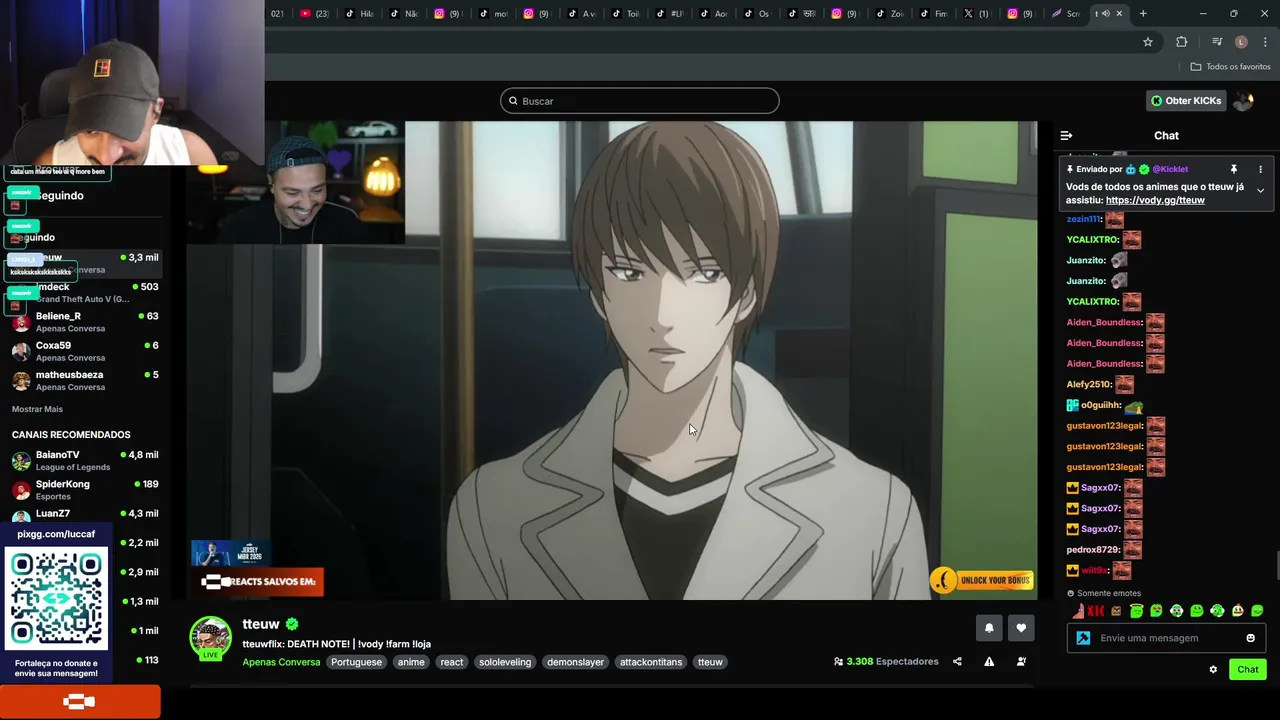Open Beliene_R channel in sidebar
The height and width of the screenshot is (720, 1280).
click(85, 321)
